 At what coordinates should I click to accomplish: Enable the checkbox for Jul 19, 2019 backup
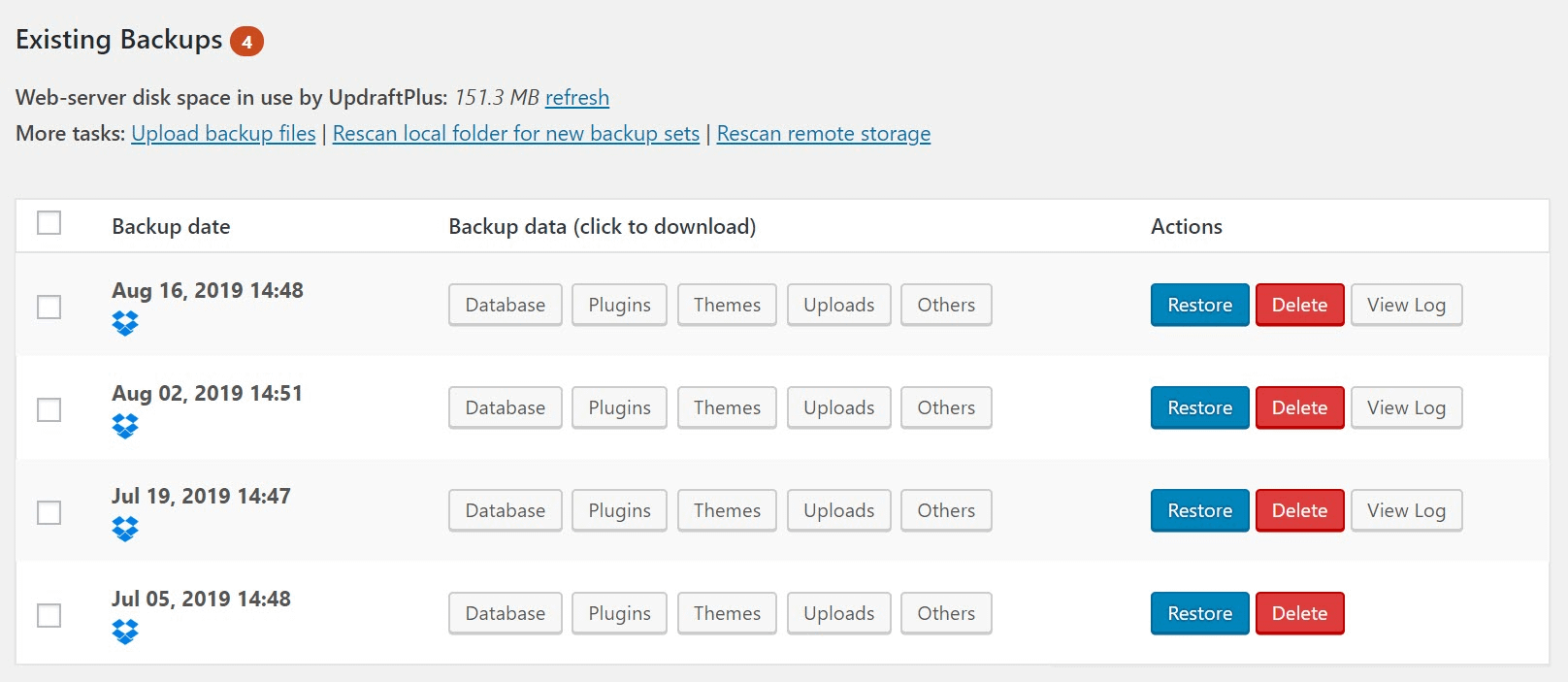tap(49, 512)
